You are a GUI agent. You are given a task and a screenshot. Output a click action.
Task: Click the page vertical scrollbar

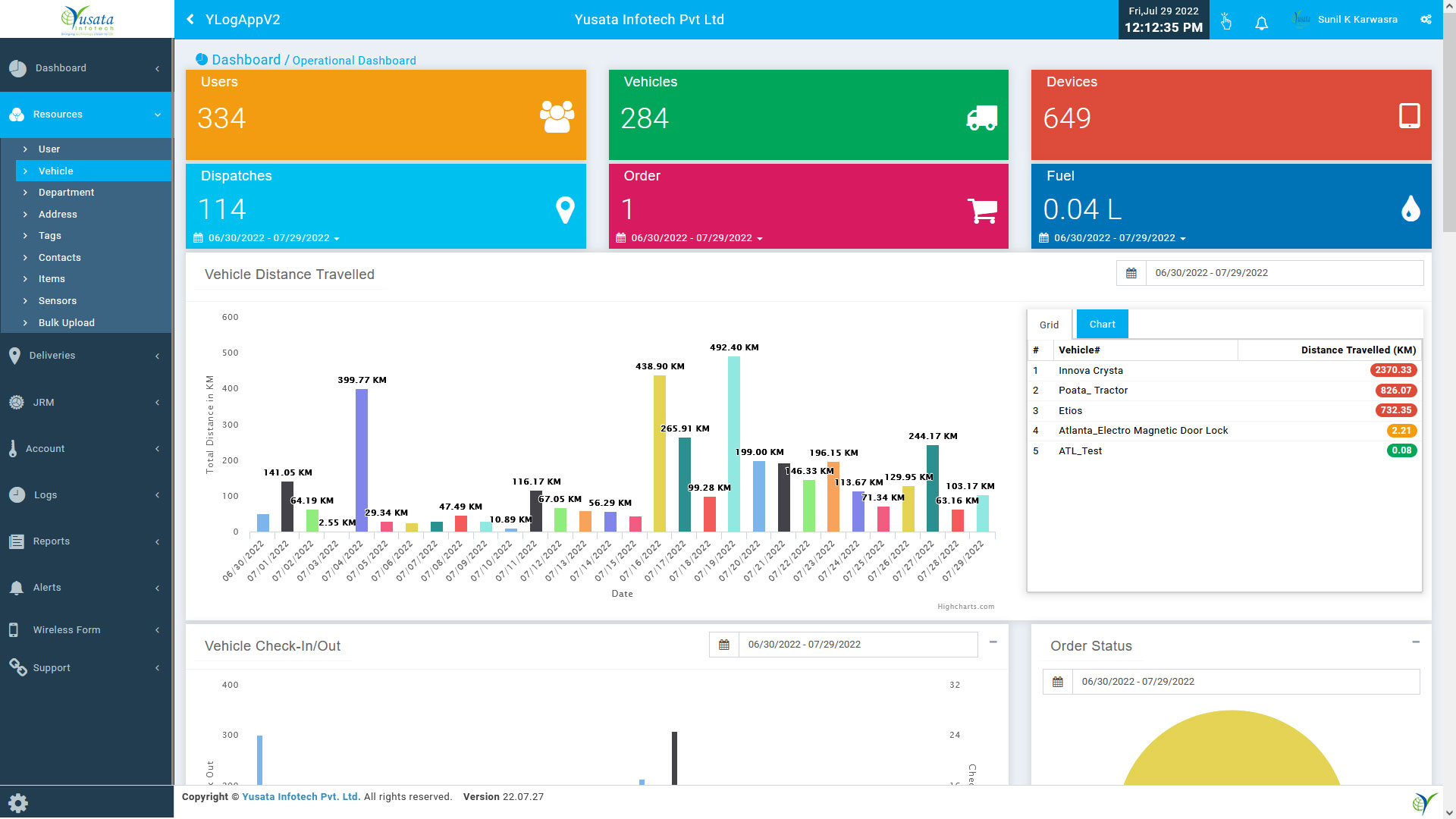pos(1448,121)
